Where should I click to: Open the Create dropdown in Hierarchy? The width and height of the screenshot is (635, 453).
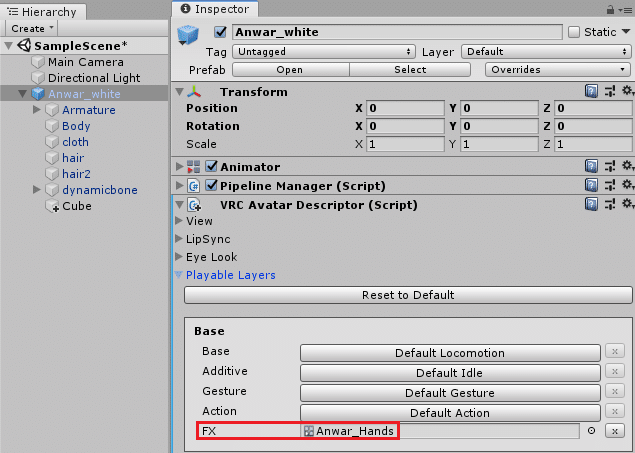click(32, 29)
